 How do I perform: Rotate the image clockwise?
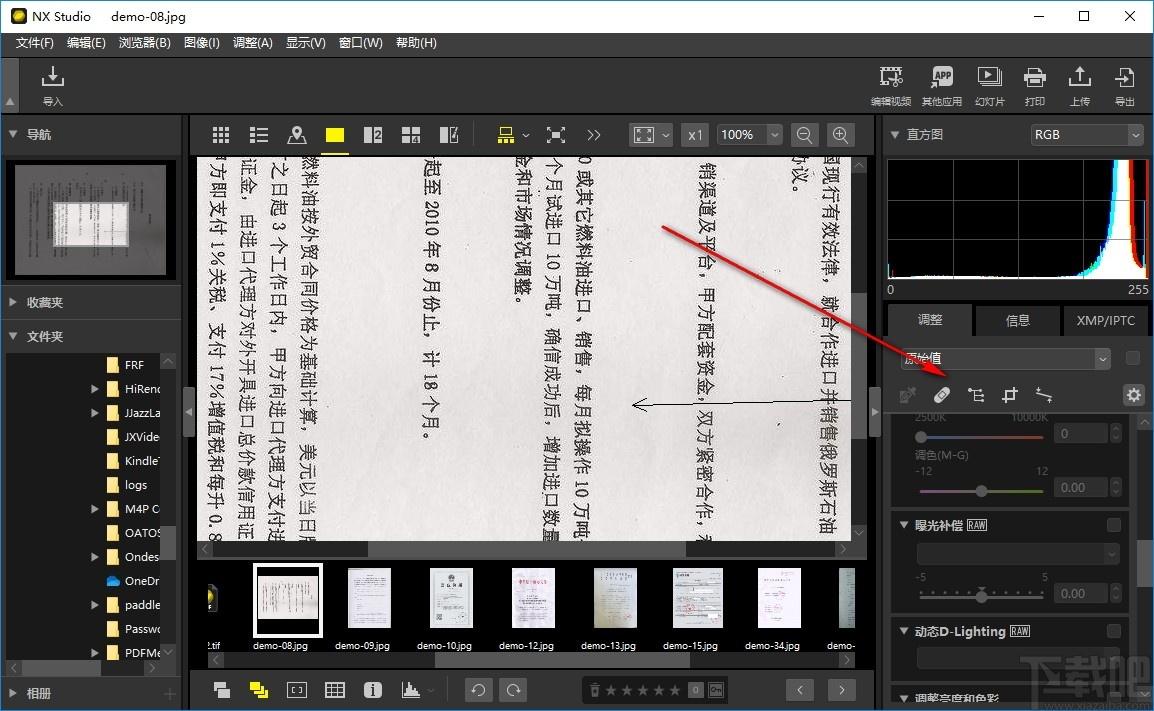point(513,690)
